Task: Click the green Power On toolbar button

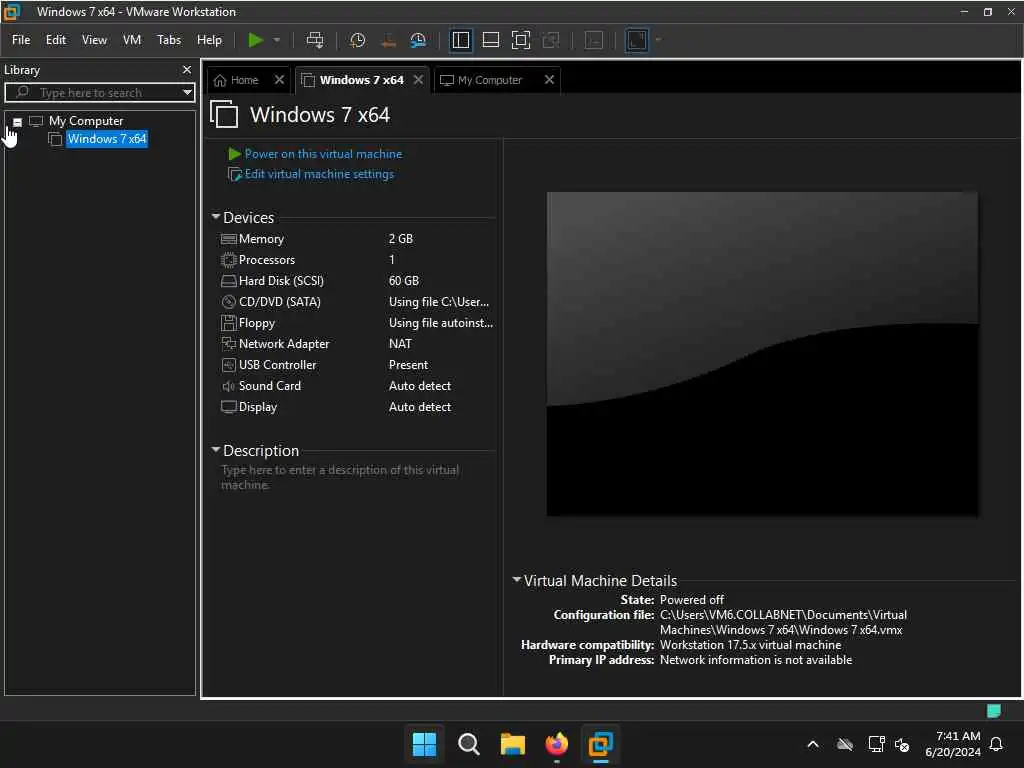Action: pos(255,40)
